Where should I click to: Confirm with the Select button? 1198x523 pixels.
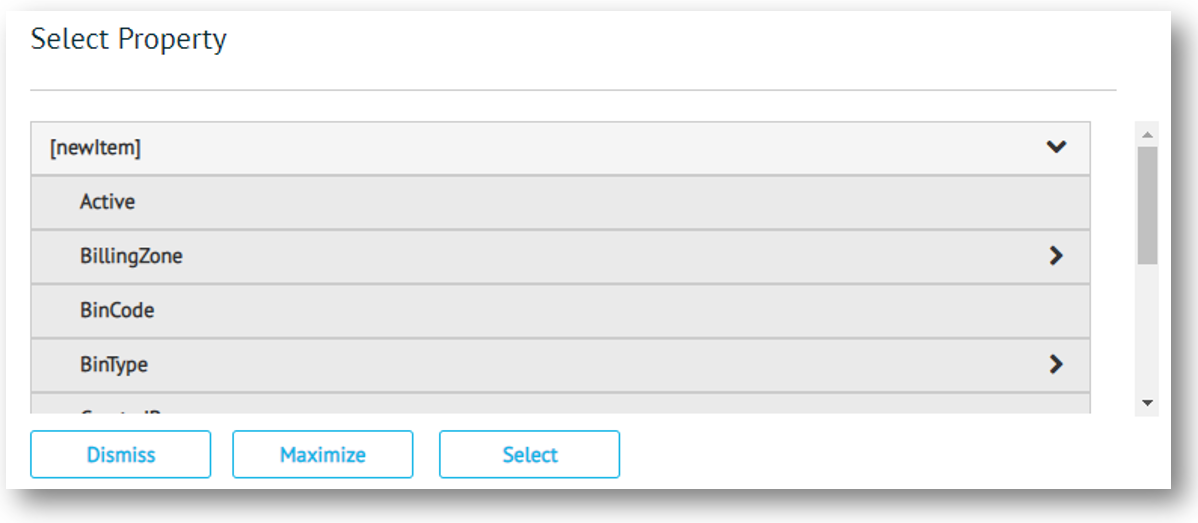(529, 455)
